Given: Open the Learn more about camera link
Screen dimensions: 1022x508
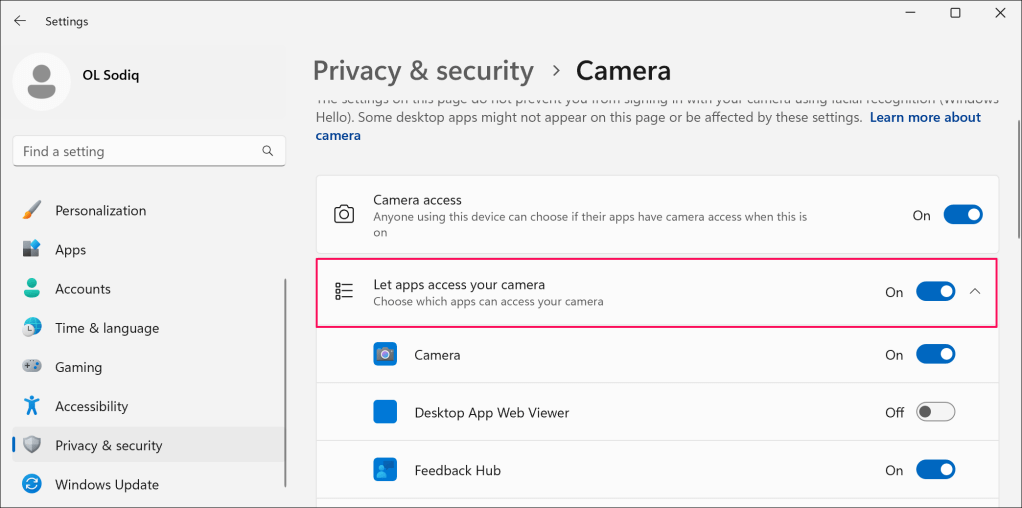Looking at the screenshot, I should point(924,118).
